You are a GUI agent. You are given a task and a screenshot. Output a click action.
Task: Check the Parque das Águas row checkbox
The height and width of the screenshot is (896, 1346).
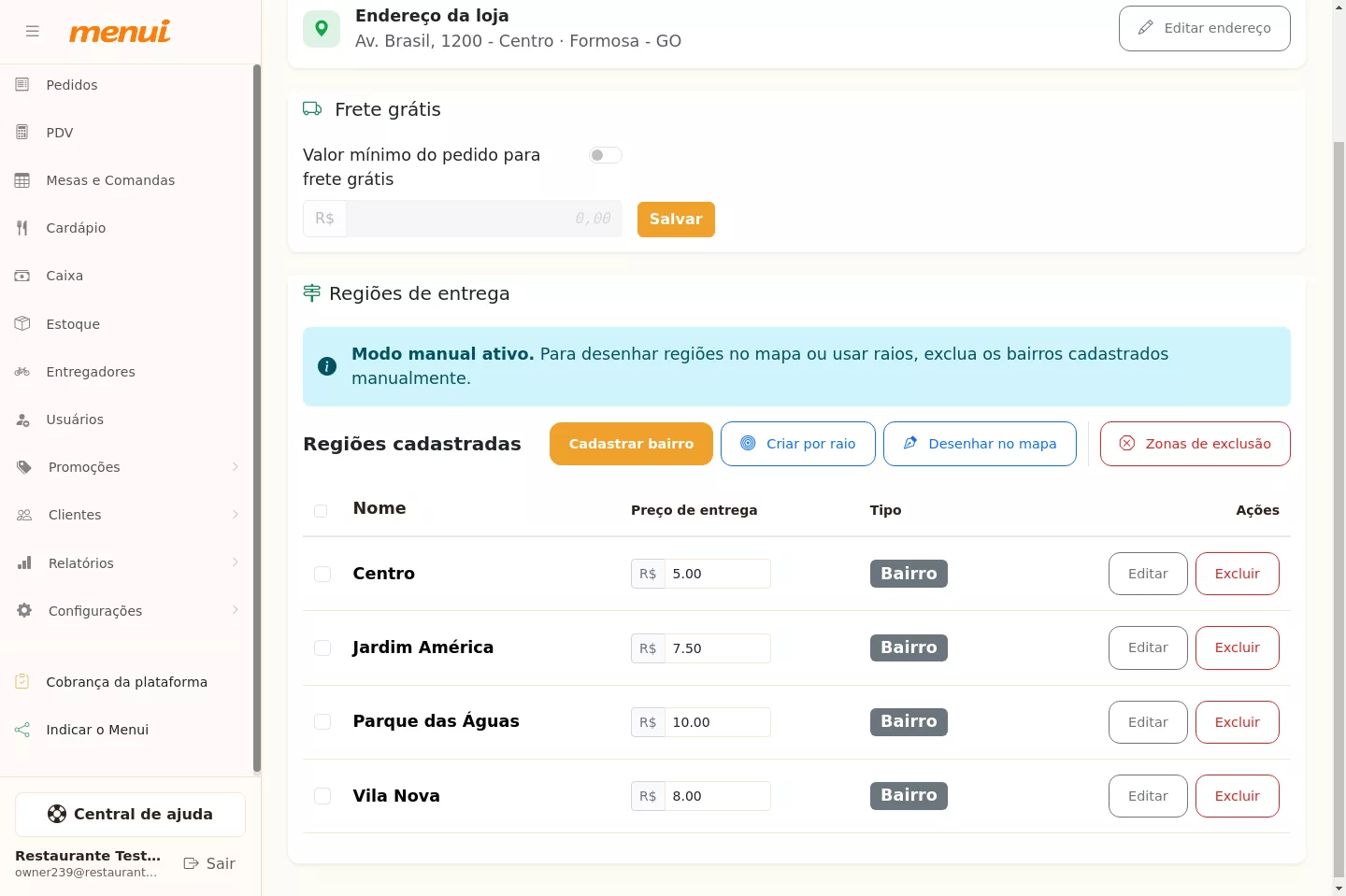[x=322, y=721]
